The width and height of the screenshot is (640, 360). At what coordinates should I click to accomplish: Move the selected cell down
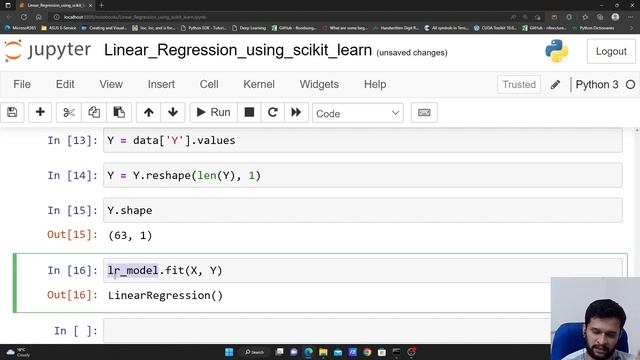[x=173, y=112]
